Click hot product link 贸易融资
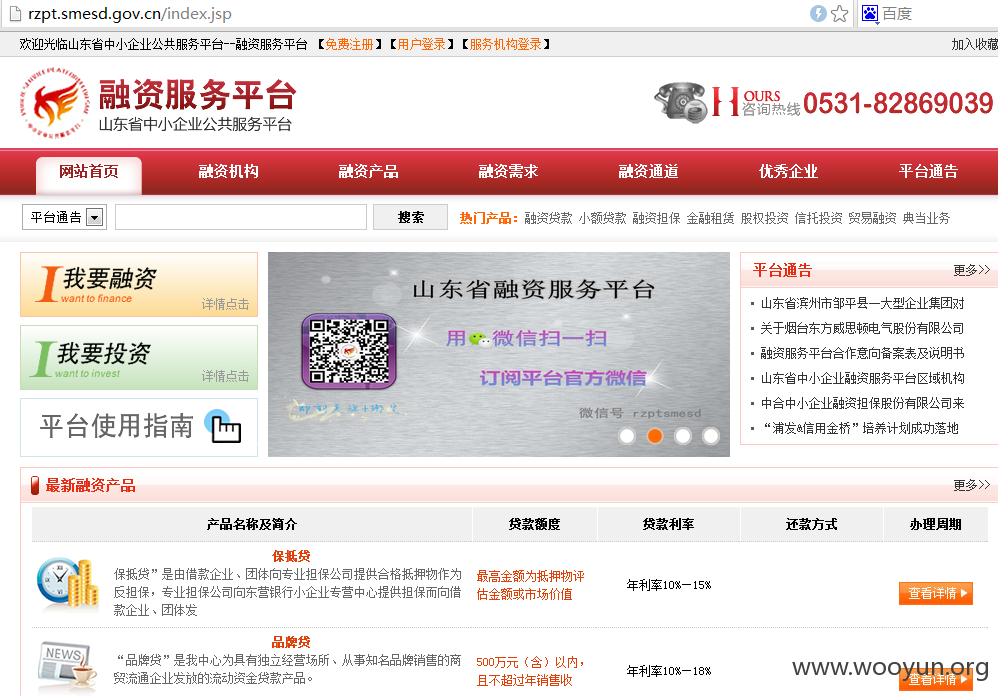This screenshot has height=696, width=998. (x=873, y=218)
